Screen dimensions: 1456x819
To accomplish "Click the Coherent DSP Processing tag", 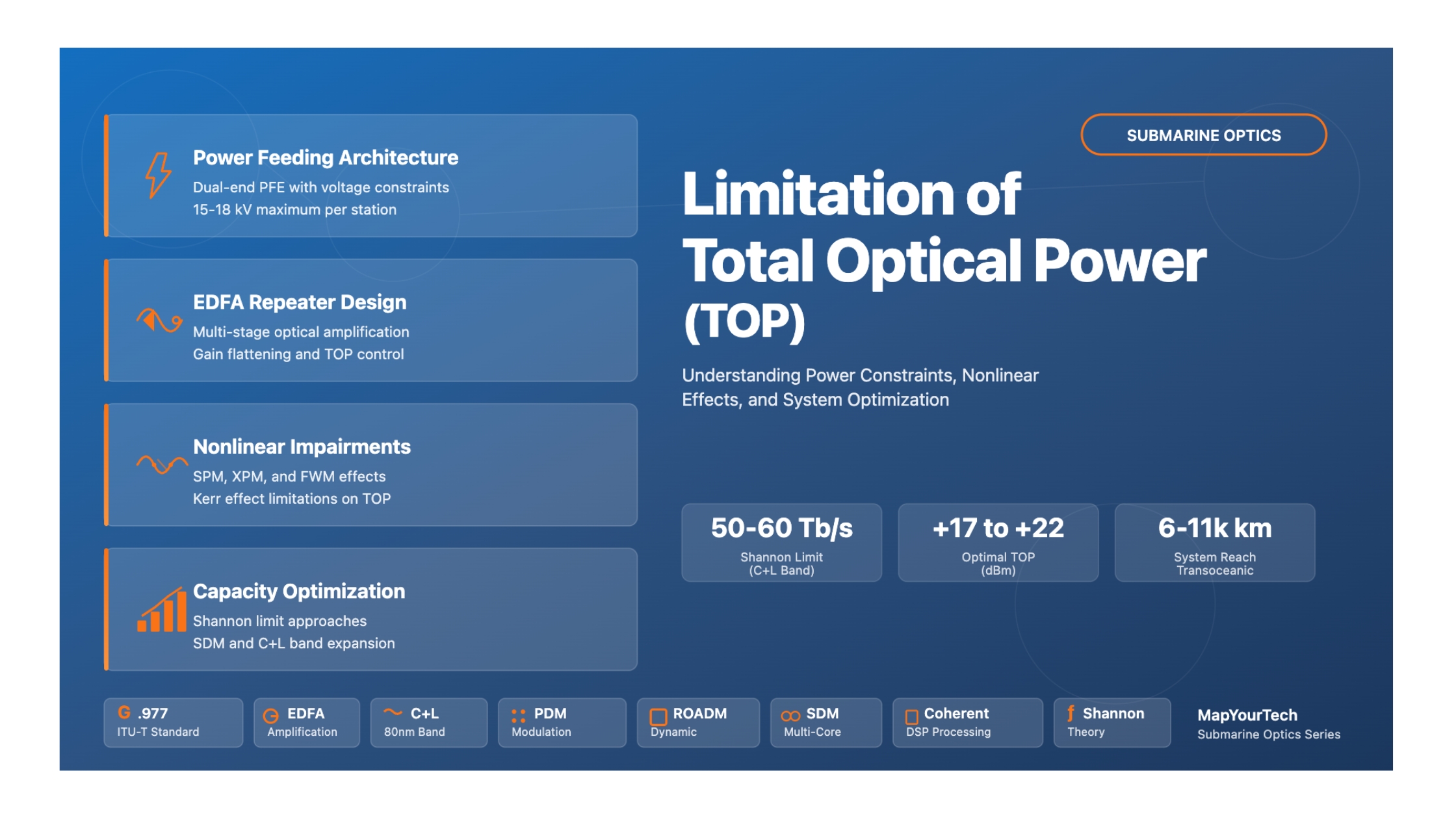I will coord(967,722).
